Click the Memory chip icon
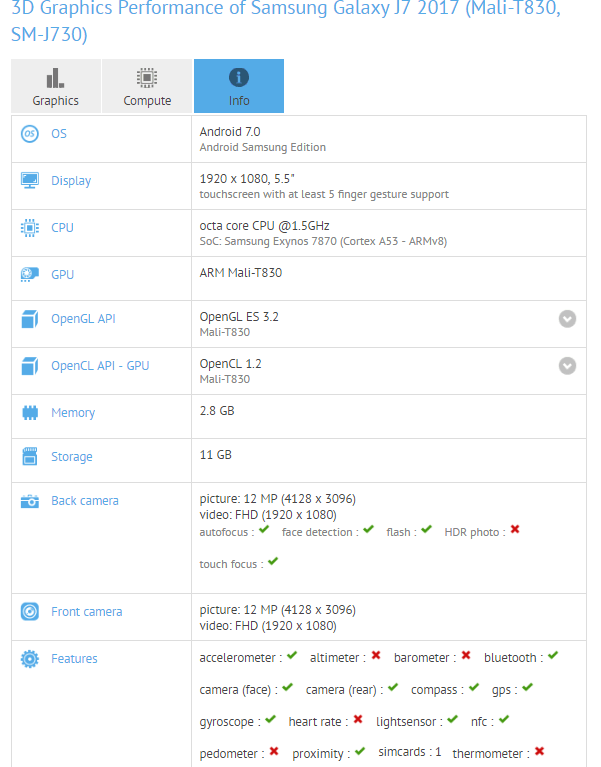Screen dimensions: 601x767 [30, 412]
